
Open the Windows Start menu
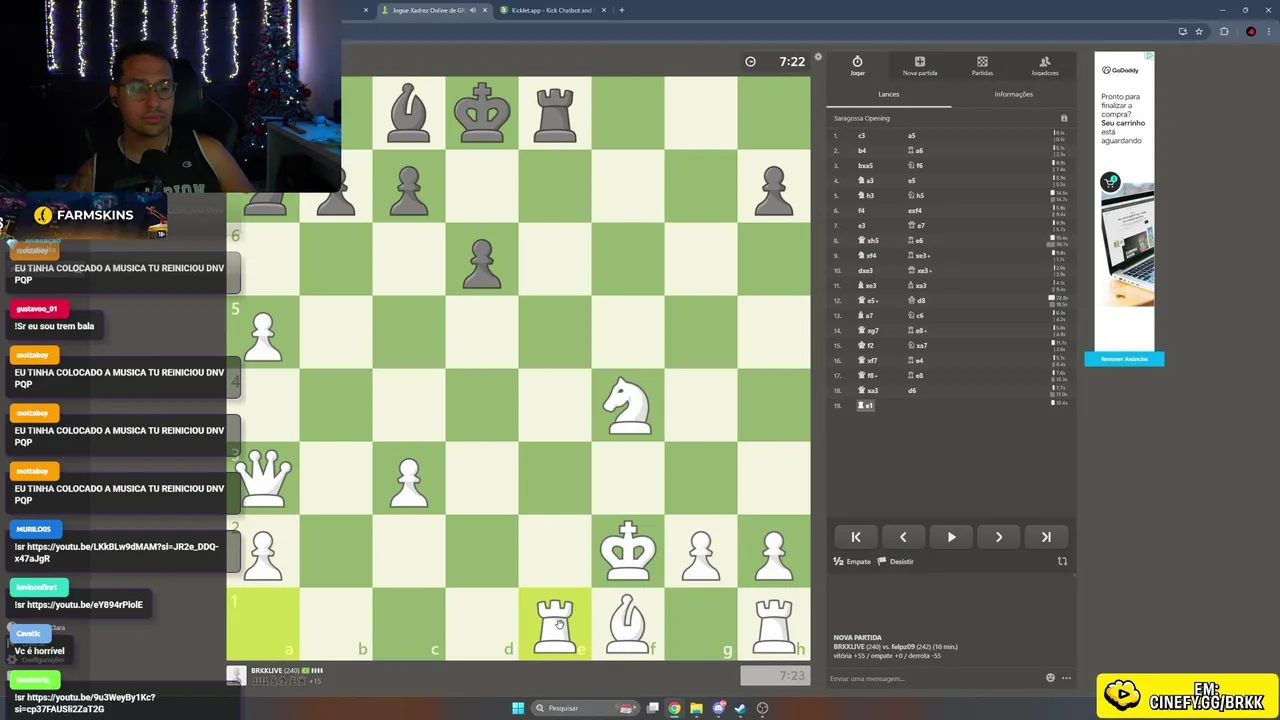(x=518, y=708)
